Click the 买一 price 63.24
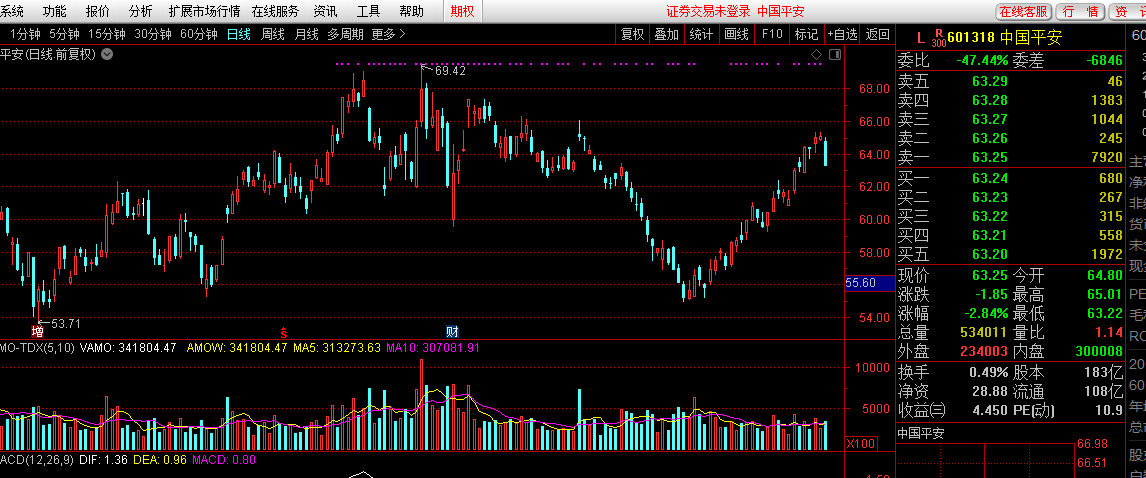The image size is (1146, 478). pyautogui.click(x=990, y=178)
